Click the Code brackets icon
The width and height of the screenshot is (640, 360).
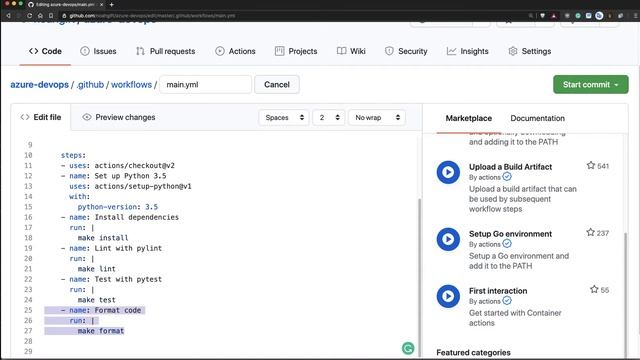click(x=33, y=51)
